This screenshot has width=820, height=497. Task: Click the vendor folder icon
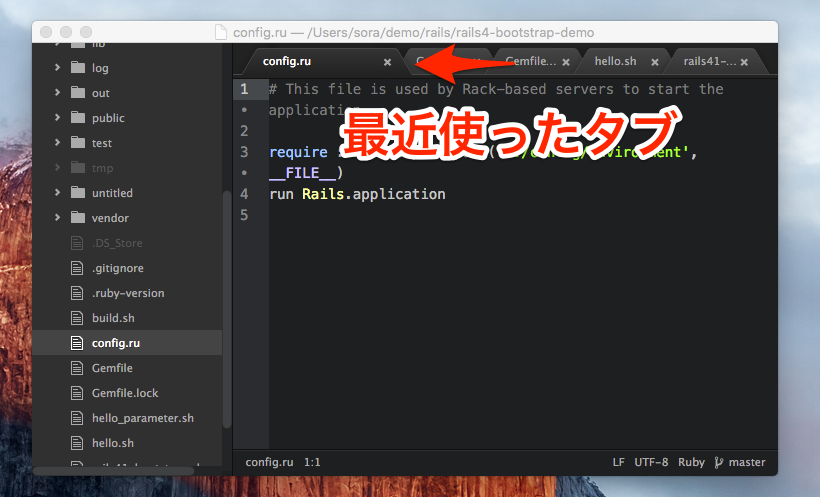78,217
